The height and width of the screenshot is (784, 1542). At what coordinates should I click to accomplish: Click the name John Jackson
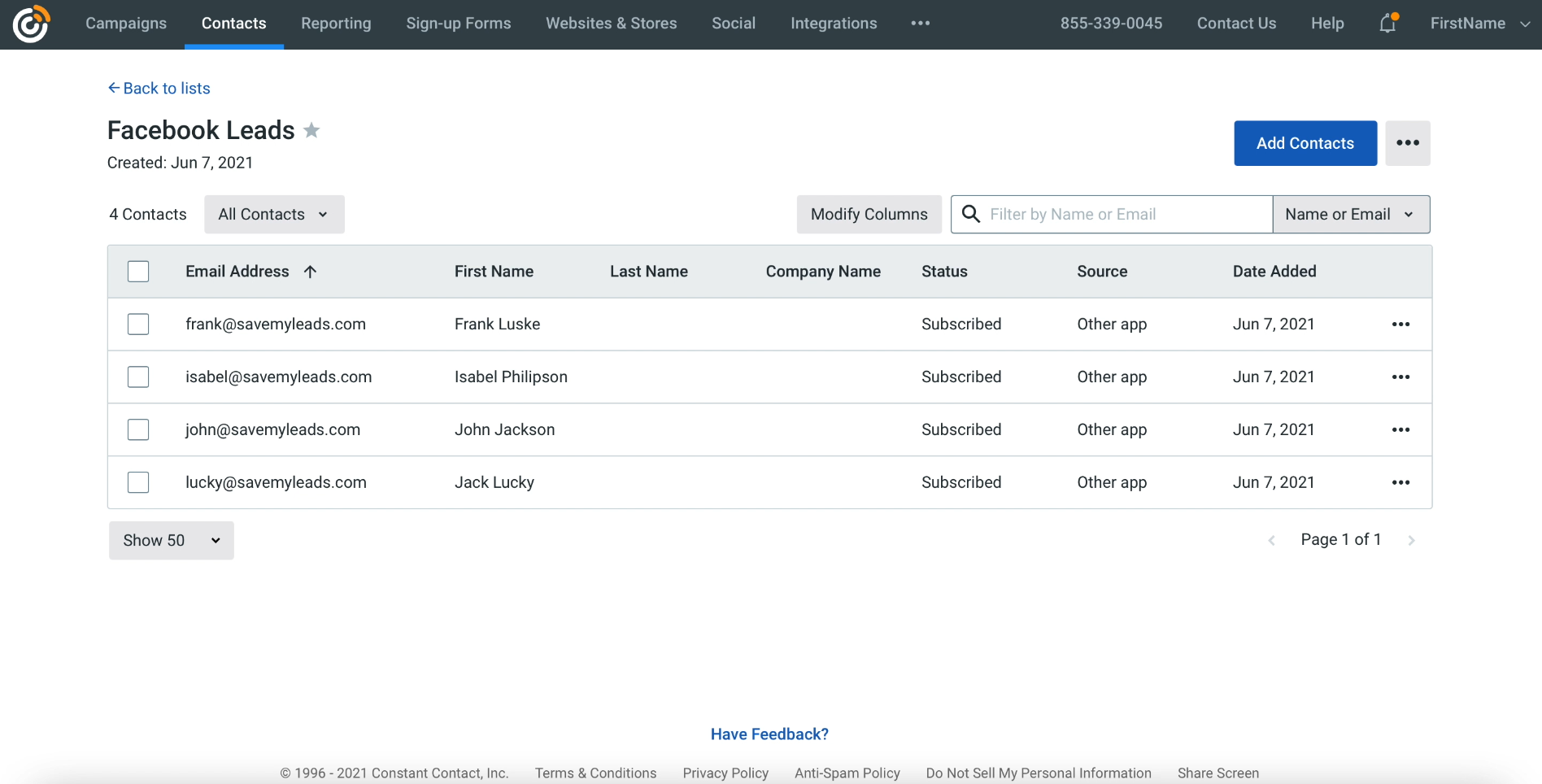click(504, 430)
